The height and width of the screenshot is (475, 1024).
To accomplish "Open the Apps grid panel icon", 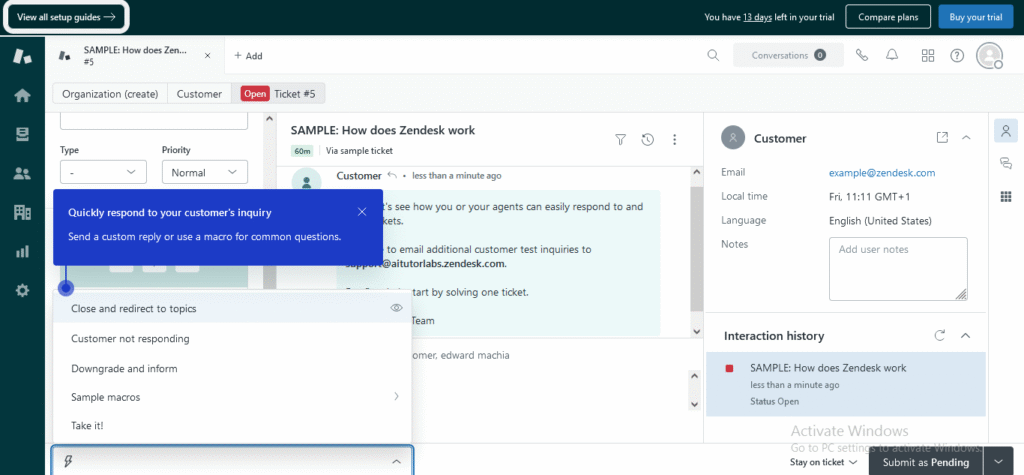I will [1006, 196].
